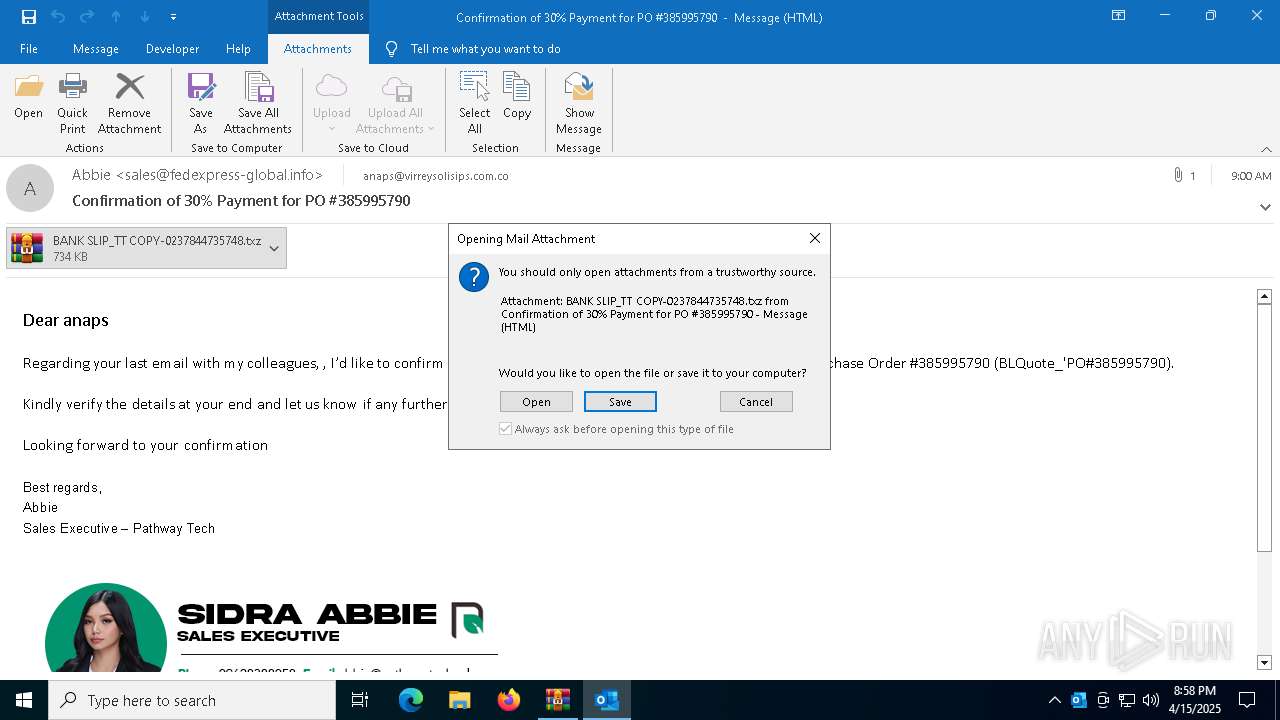Click the Windows Start button
1280x720 pixels.
click(24, 700)
